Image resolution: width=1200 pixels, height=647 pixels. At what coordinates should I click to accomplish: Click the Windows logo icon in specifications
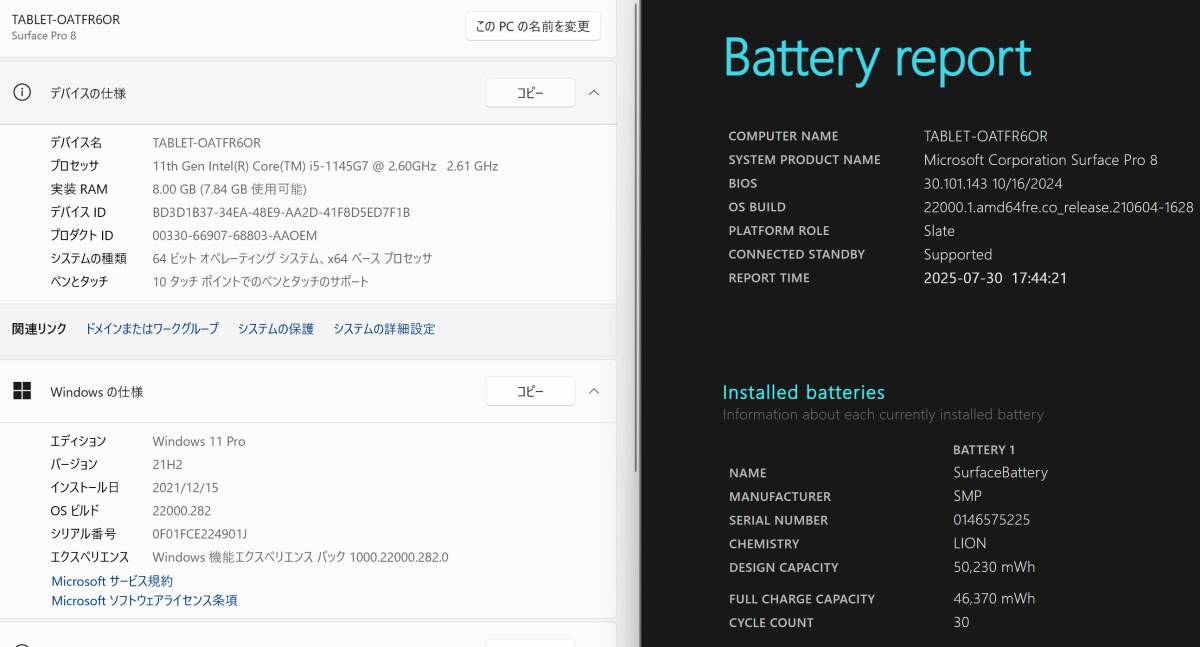[x=22, y=391]
